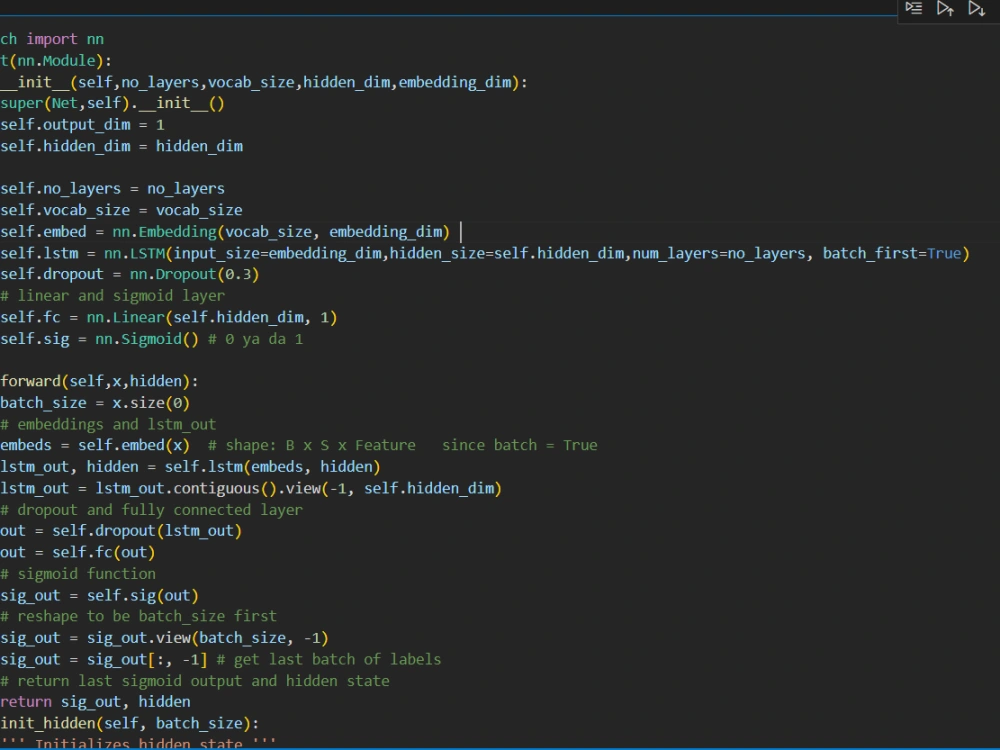Click the line 'sig_out = sig_out.view(batch_size, -1)'
1000x750 pixels.
click(x=165, y=638)
